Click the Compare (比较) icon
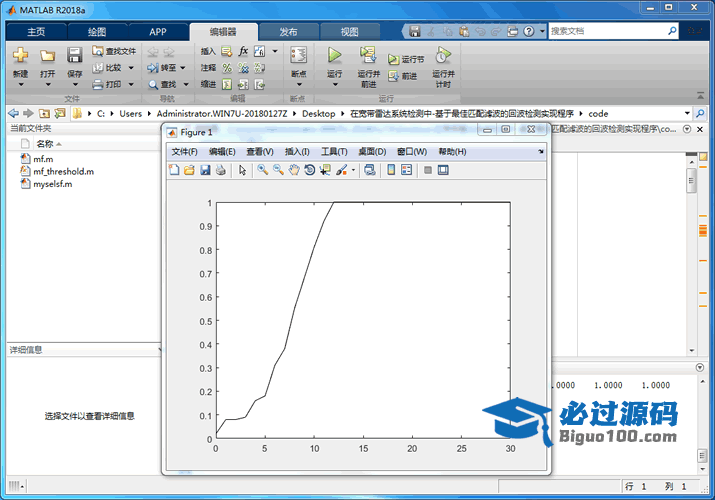Image resolution: width=715 pixels, height=500 pixels. (x=98, y=68)
